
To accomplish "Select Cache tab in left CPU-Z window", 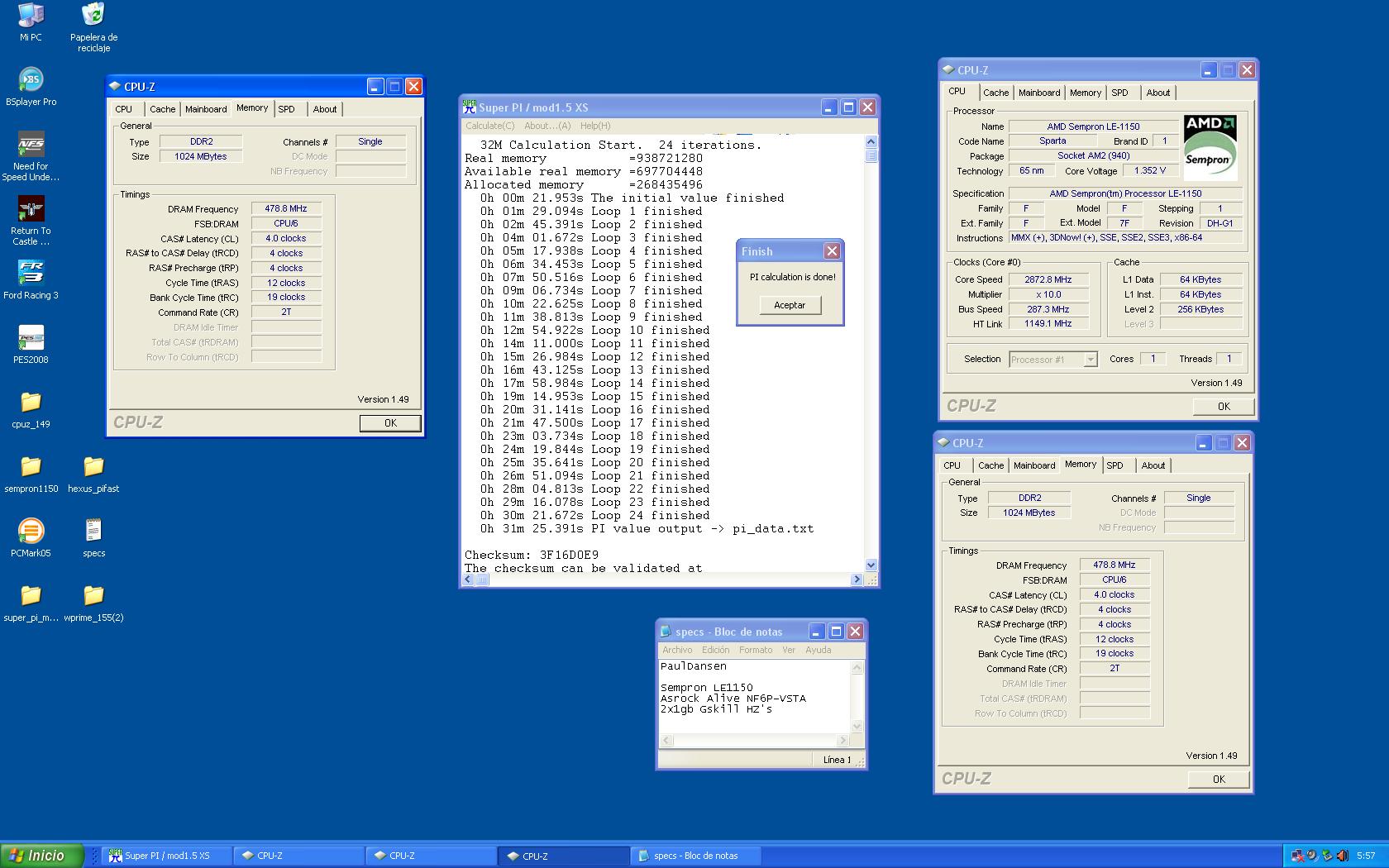I will click(162, 109).
